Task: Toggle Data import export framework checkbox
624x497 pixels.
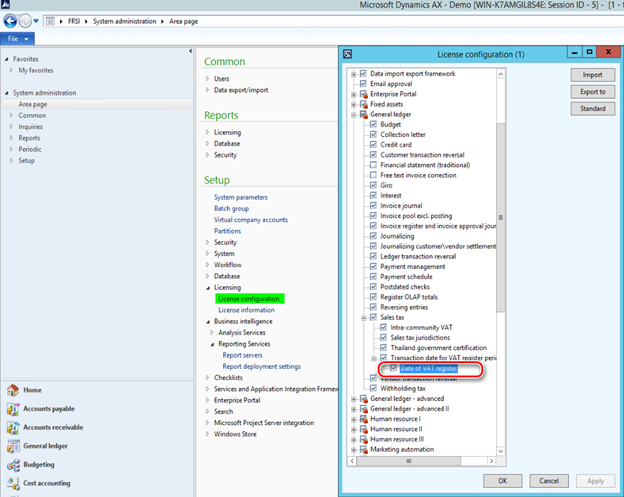Action: (x=363, y=74)
